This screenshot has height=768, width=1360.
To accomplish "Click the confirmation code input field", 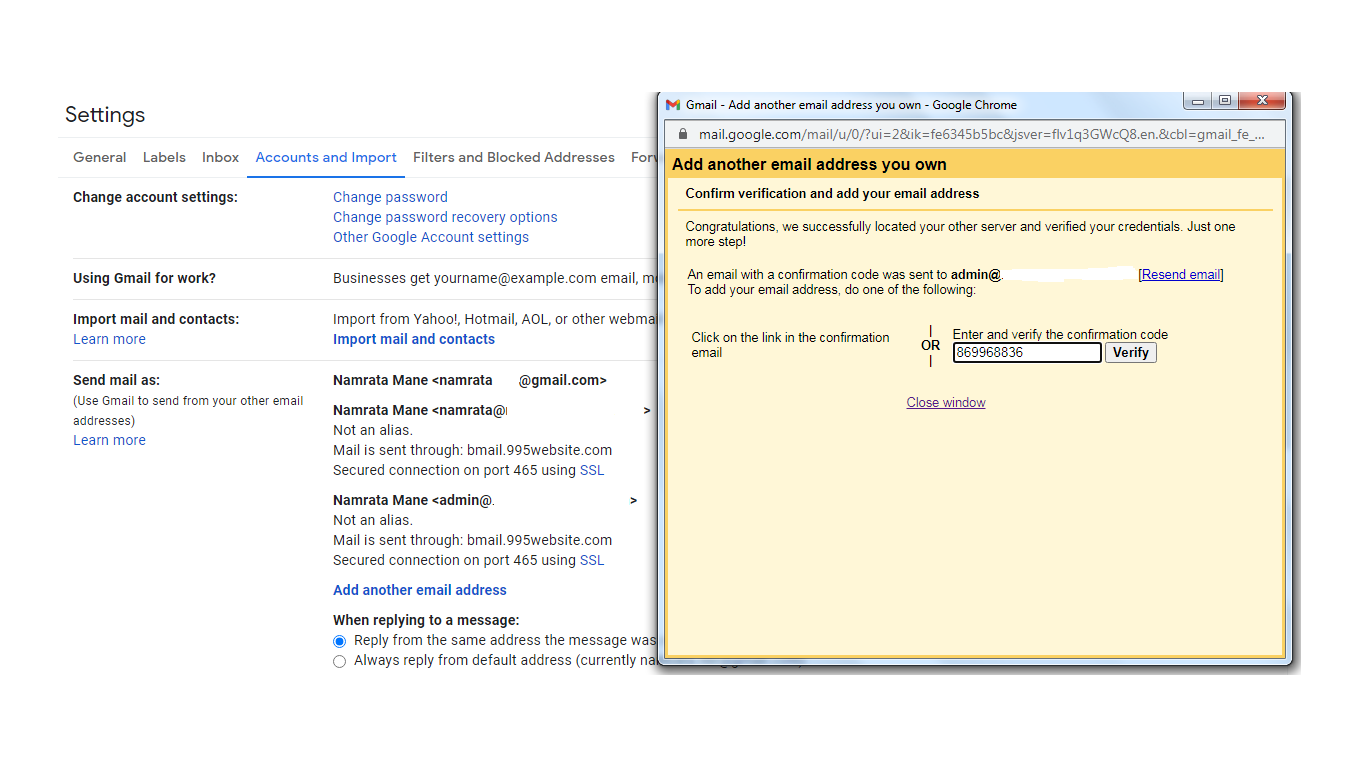I will pyautogui.click(x=1026, y=353).
